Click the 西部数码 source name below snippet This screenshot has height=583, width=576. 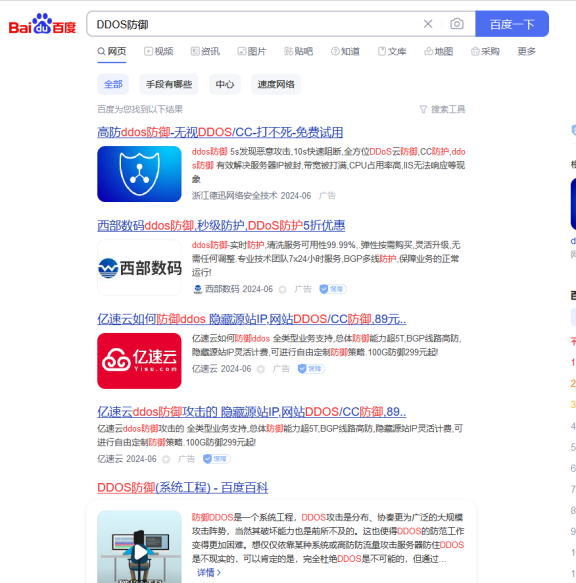click(222, 289)
